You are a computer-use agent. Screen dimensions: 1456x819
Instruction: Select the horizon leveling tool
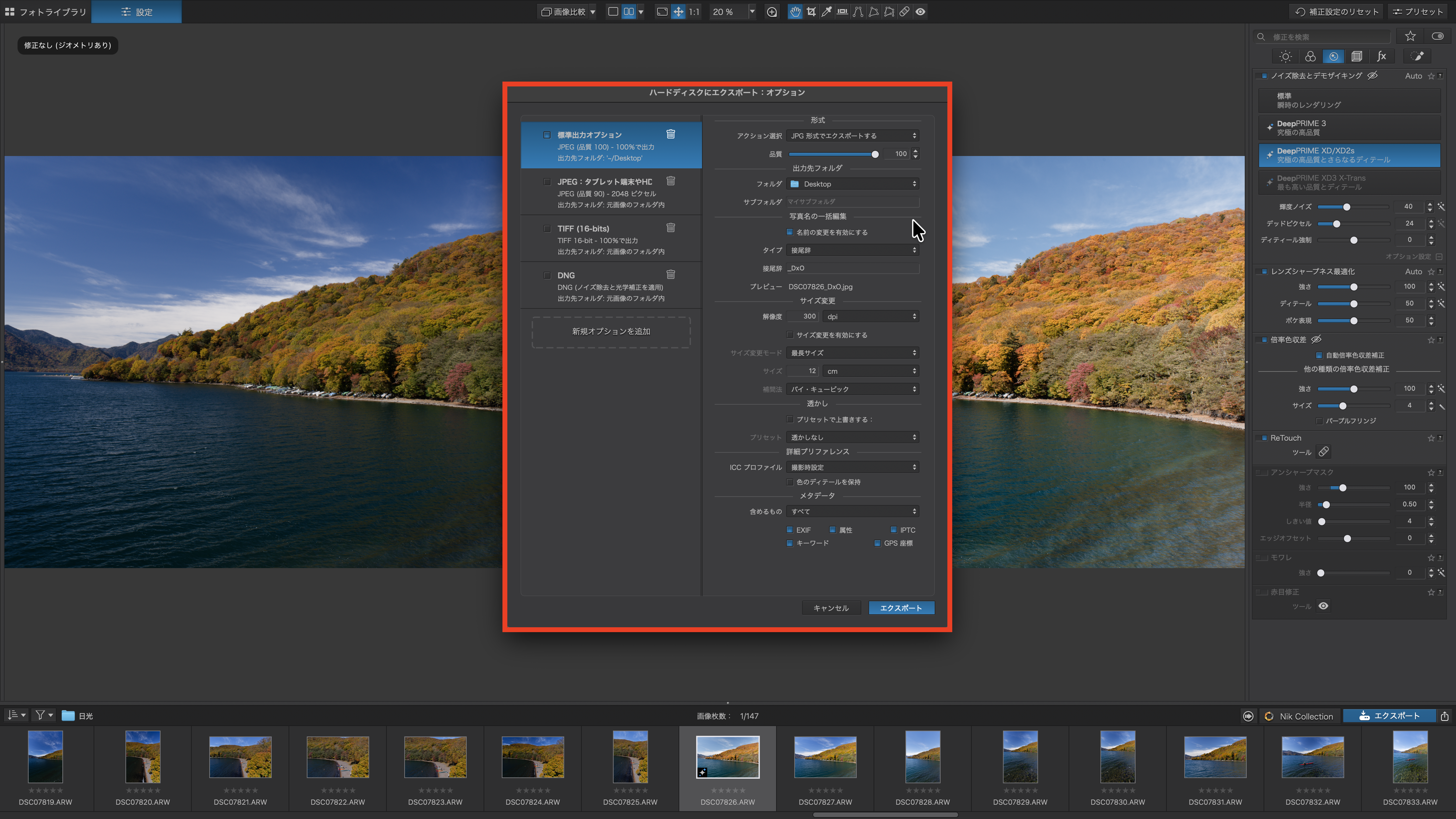[842, 12]
